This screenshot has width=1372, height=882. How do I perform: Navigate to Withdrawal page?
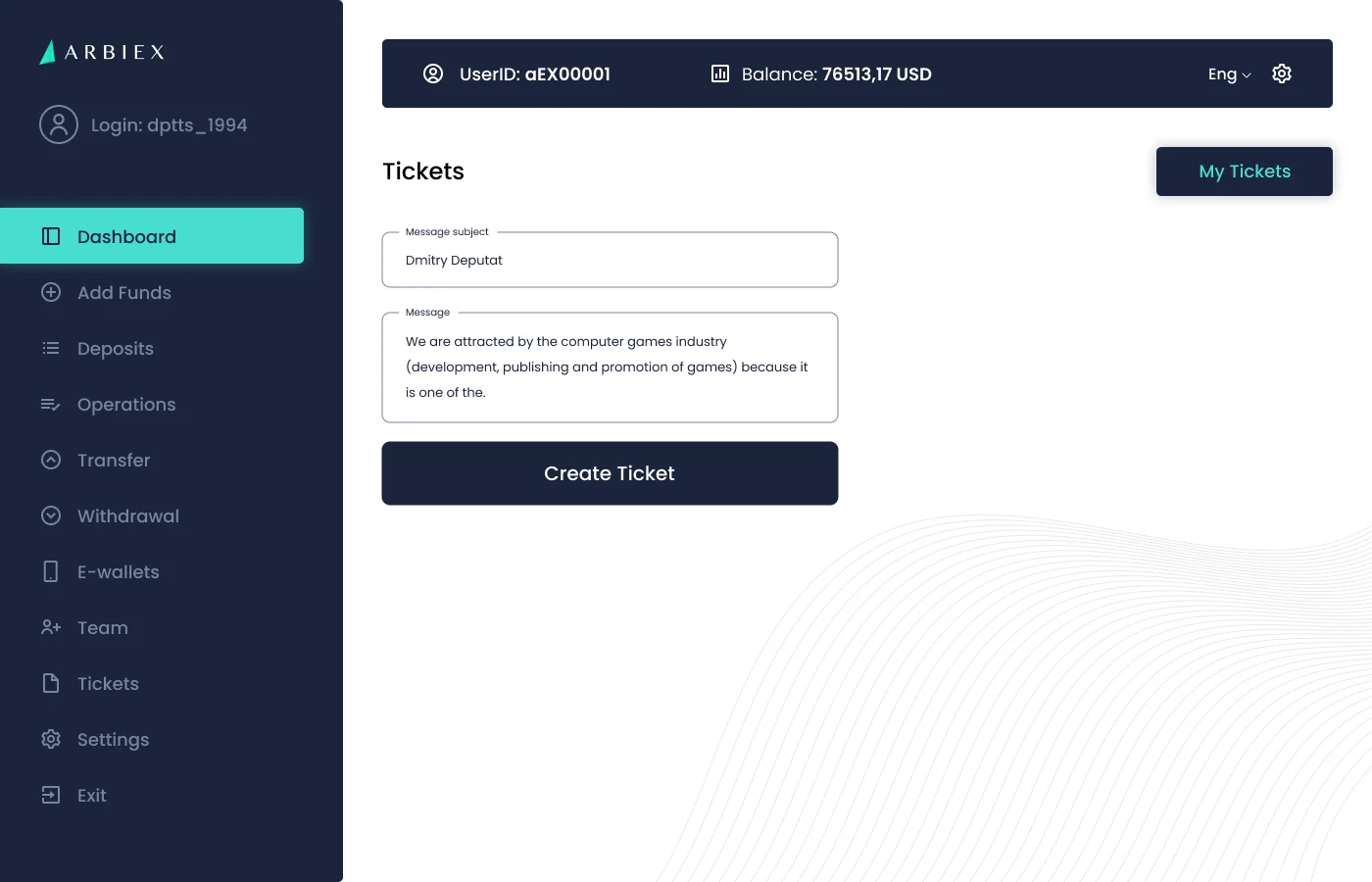[152, 515]
